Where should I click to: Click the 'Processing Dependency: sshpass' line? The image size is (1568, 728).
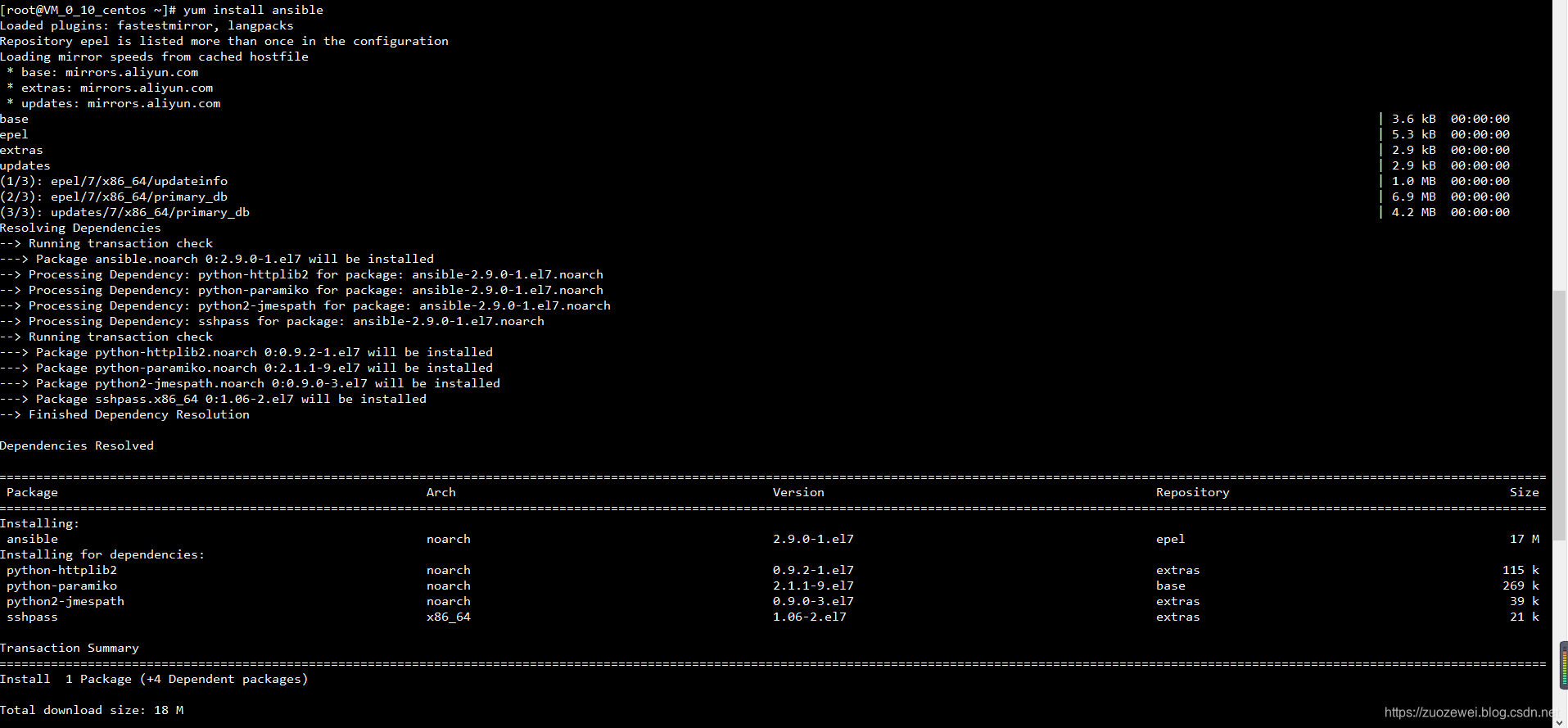[272, 321]
